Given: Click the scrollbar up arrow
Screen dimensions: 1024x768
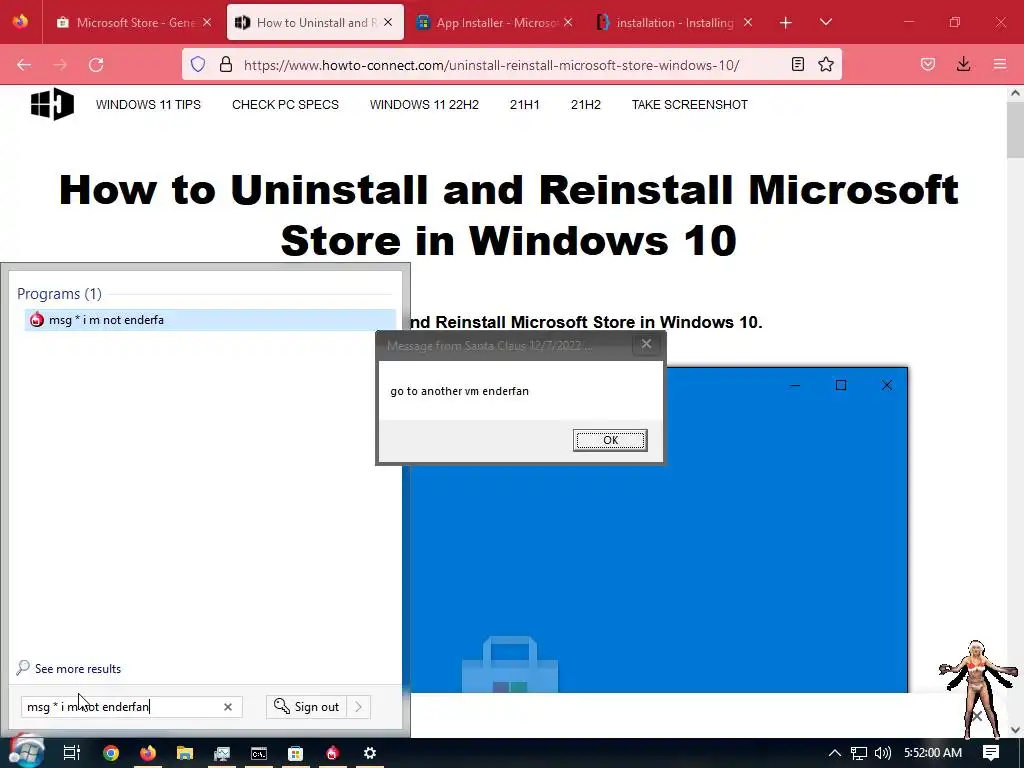Looking at the screenshot, I should click(1015, 93).
